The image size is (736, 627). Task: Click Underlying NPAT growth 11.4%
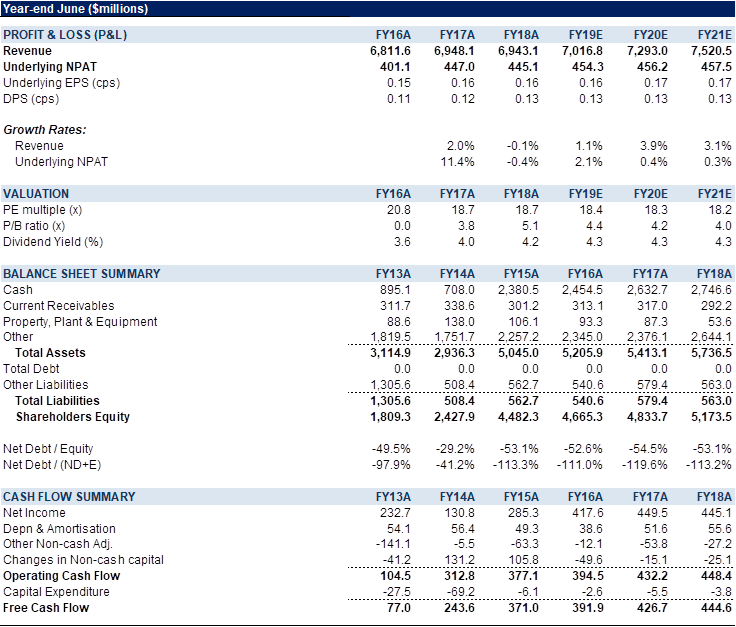(x=457, y=162)
